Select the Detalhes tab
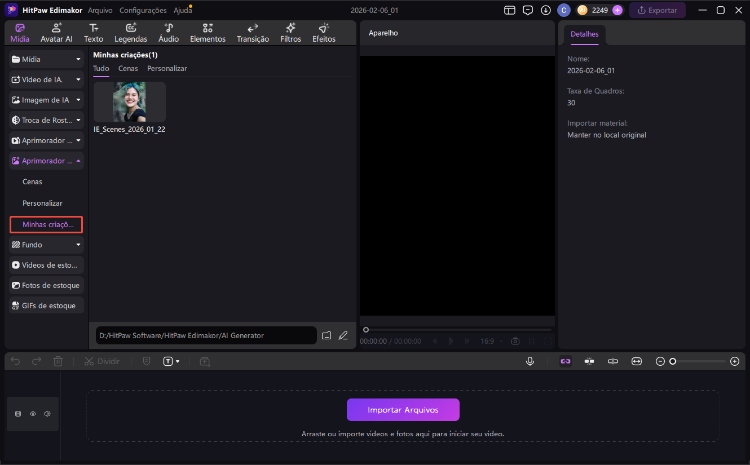The width and height of the screenshot is (750, 465). 584,34
